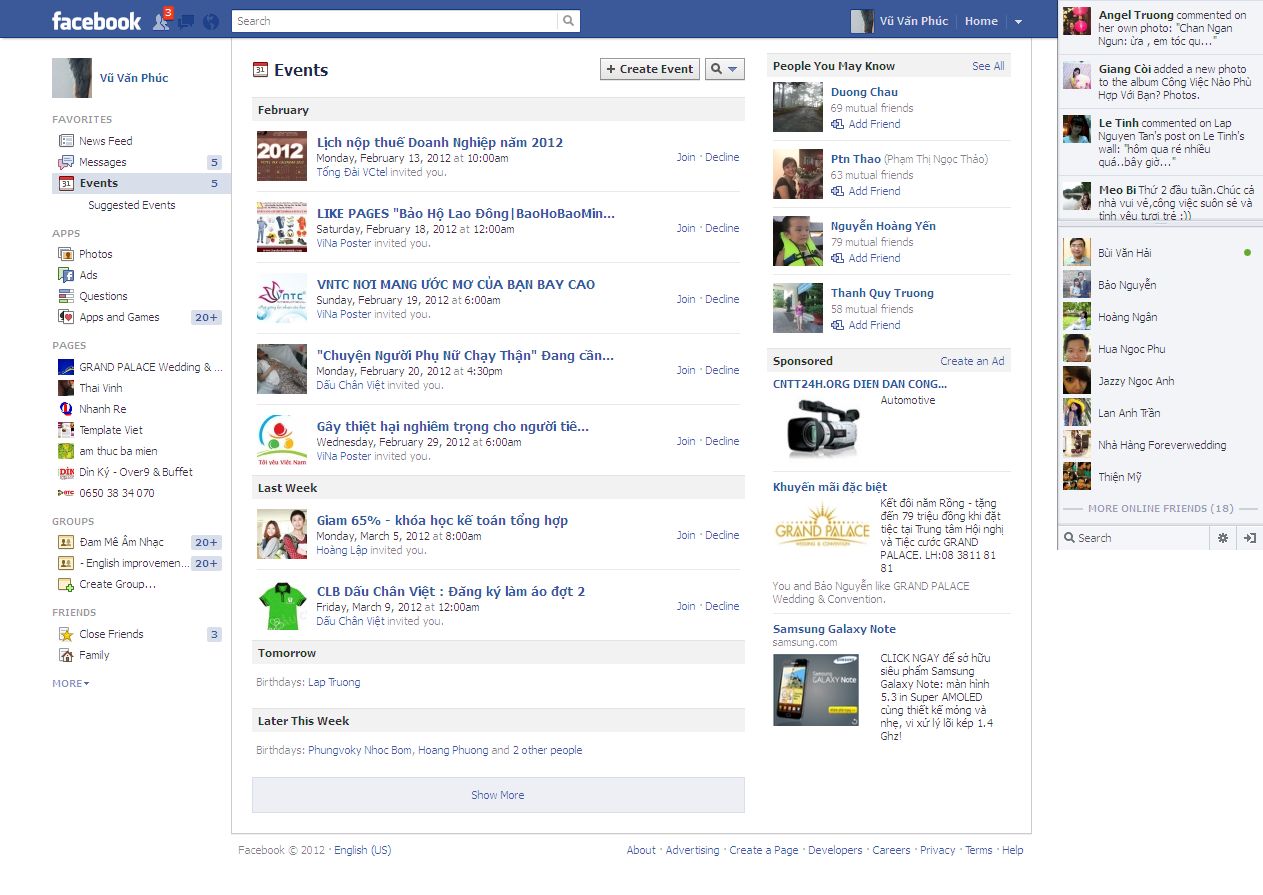Hide chat sidebar icon
Viewport: 1263px width, 895px height.
(1249, 537)
